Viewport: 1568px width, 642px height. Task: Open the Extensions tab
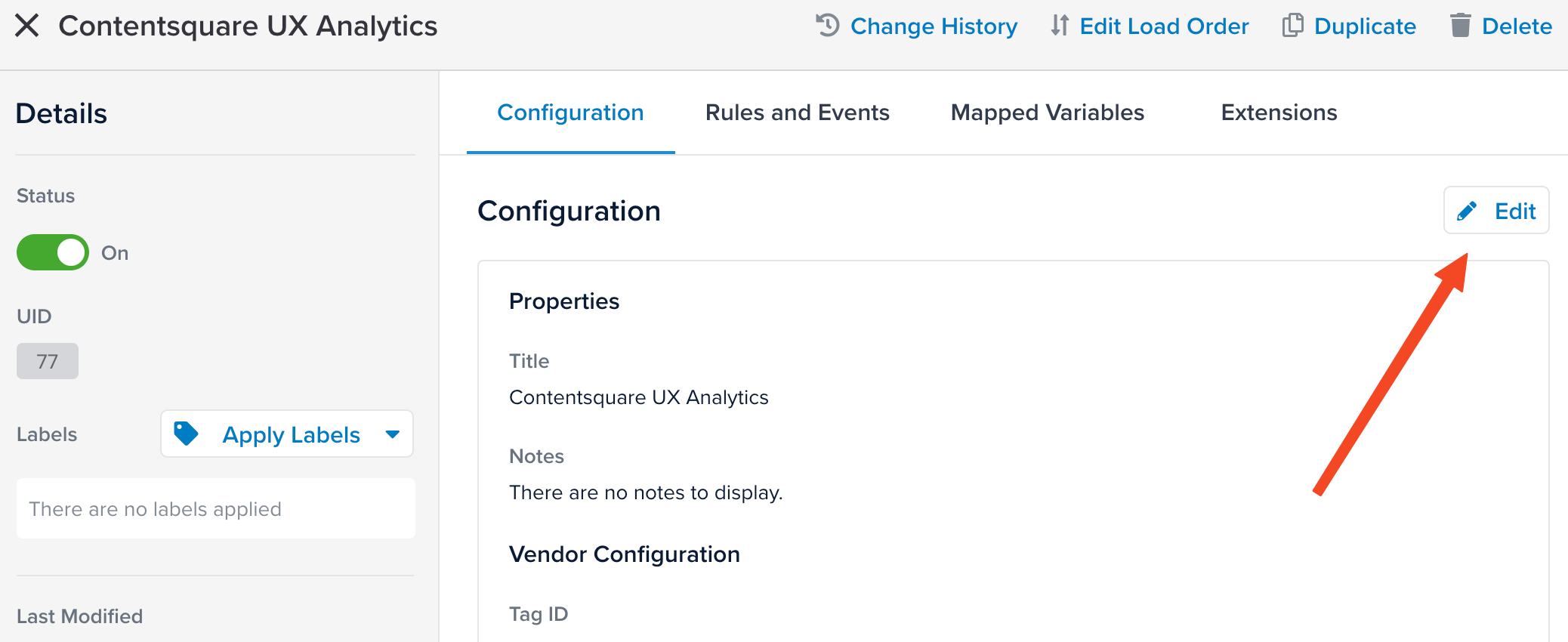1279,113
